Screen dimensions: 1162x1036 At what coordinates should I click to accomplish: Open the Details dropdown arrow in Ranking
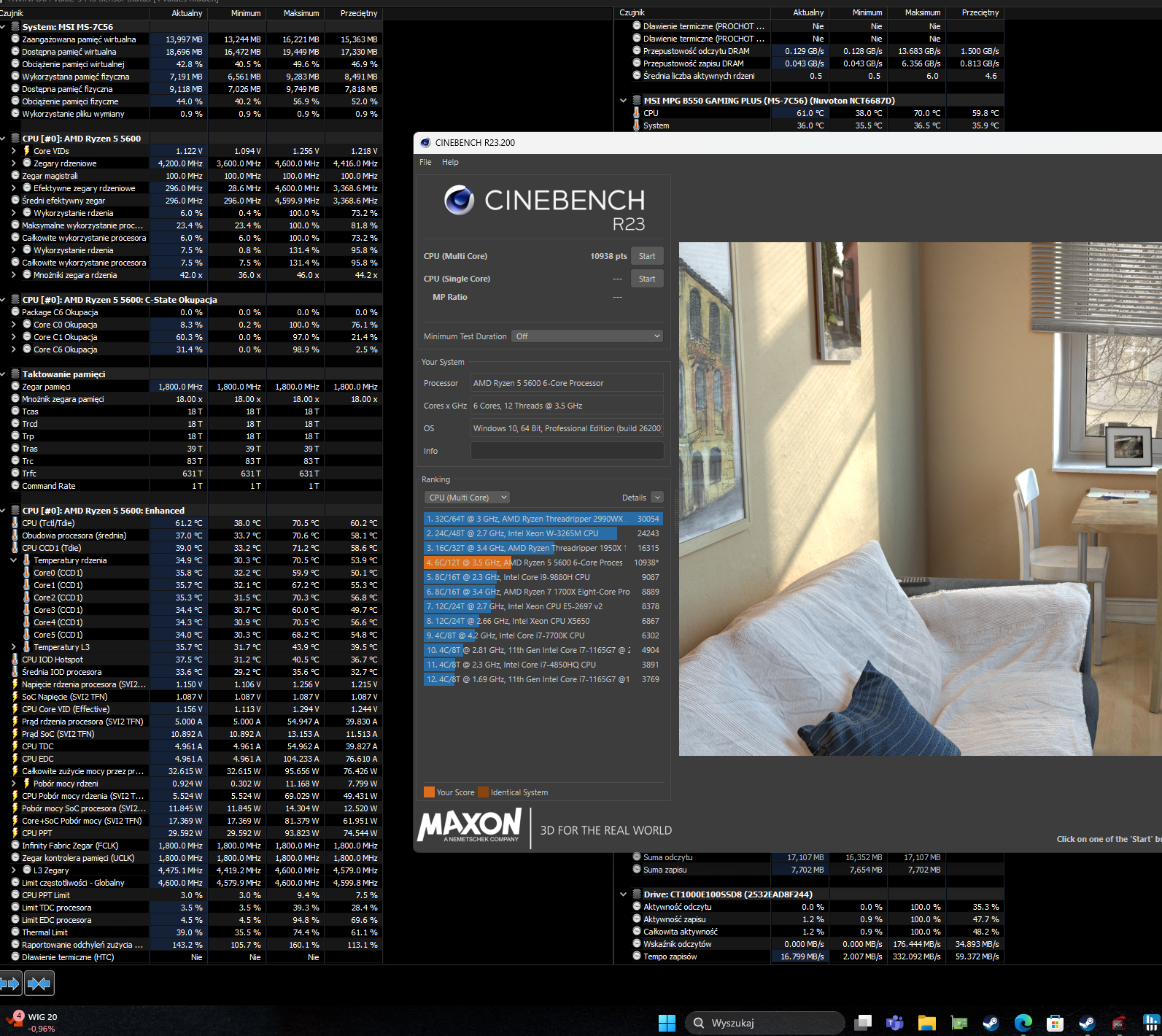point(657,498)
